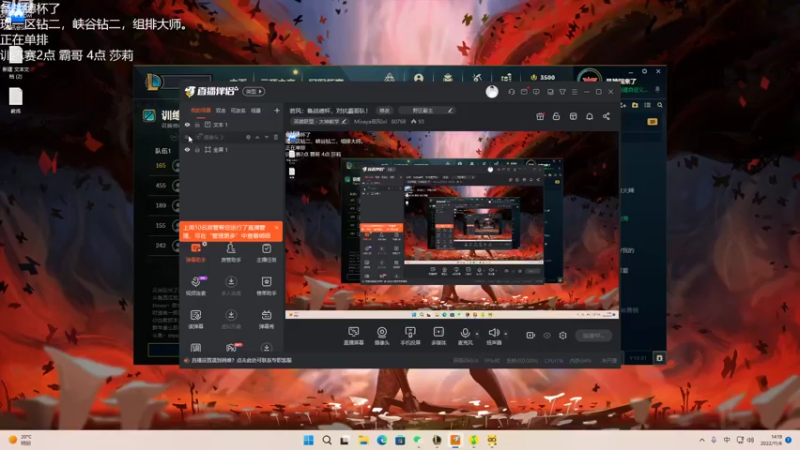Click the bottom help link about stream settings
This screenshot has width=800, height=450.
(241, 360)
